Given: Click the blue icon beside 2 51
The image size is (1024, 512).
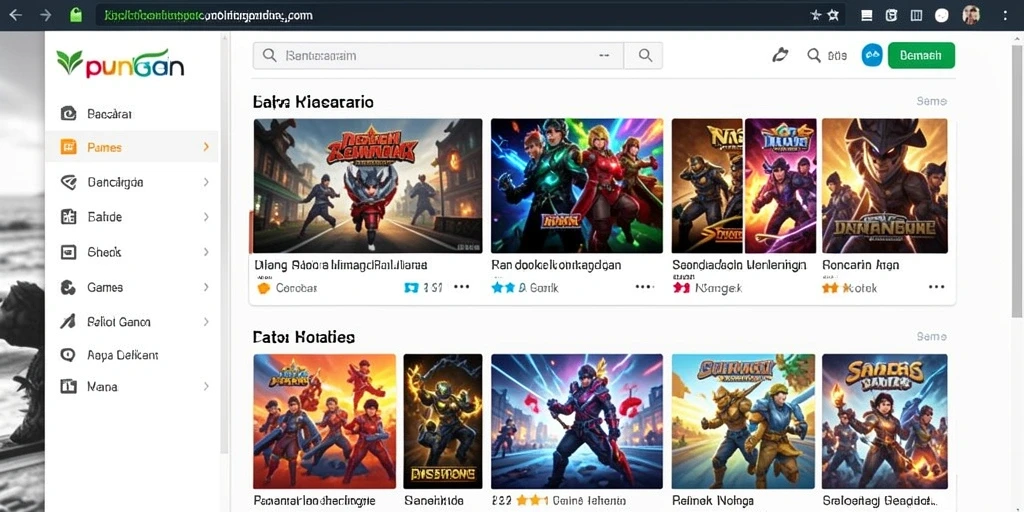Looking at the screenshot, I should (x=411, y=287).
